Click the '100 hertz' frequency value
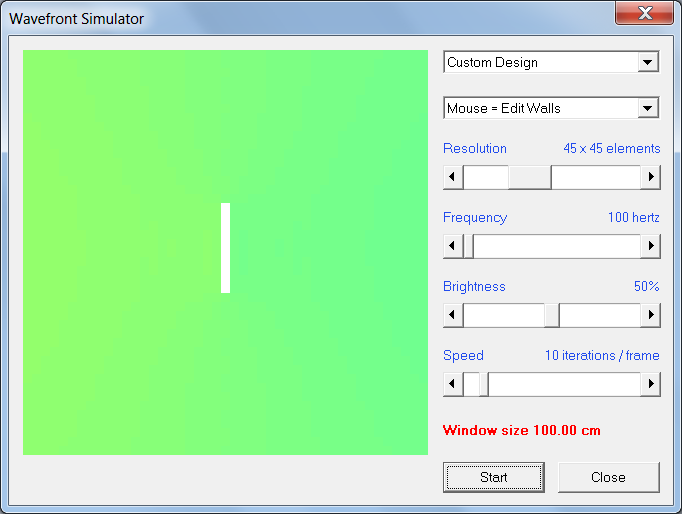The height and width of the screenshot is (514, 682). [x=634, y=217]
